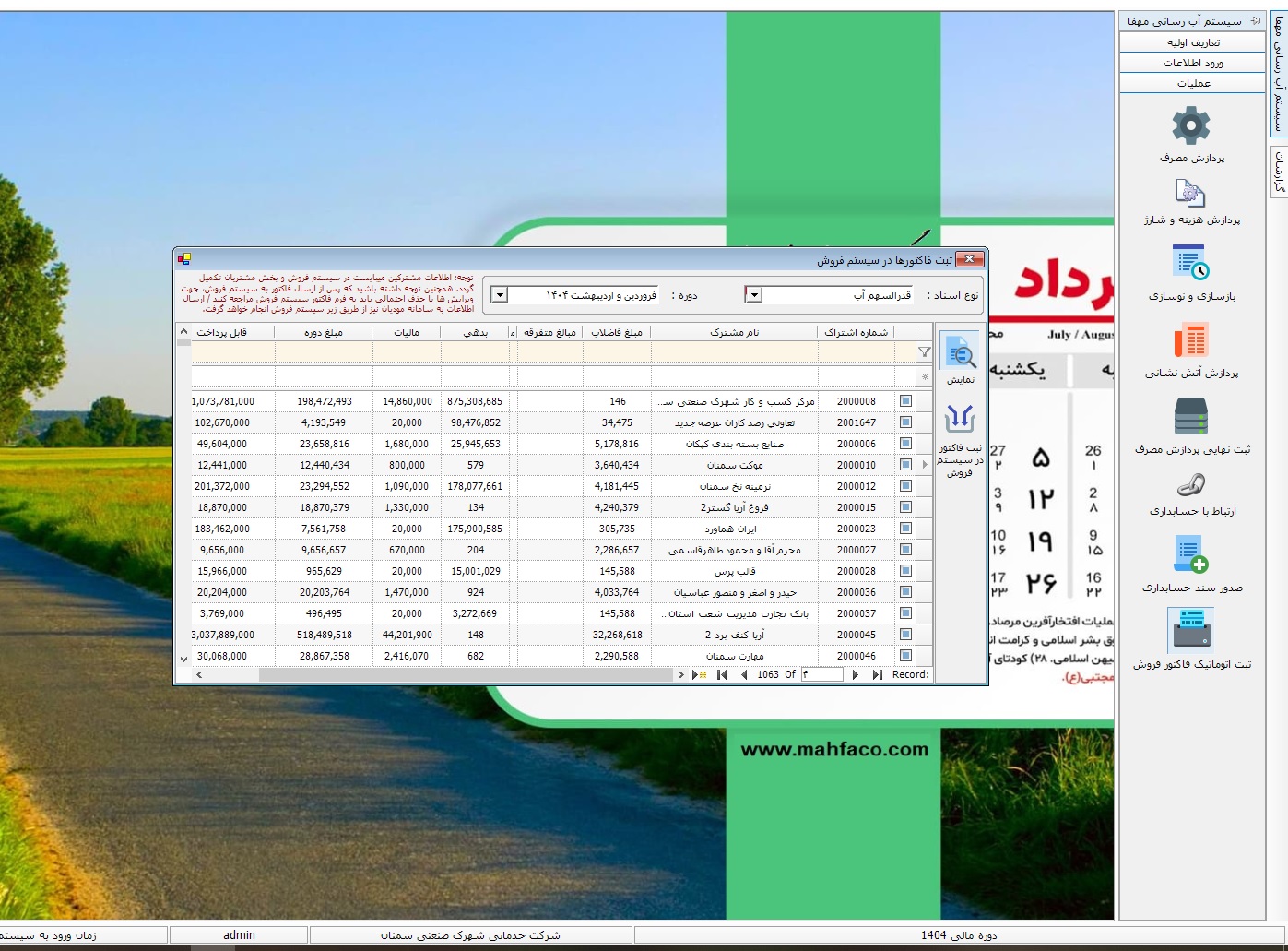Click the پردازش هزینه و شارژ icon
1288x951 pixels.
point(1190,194)
